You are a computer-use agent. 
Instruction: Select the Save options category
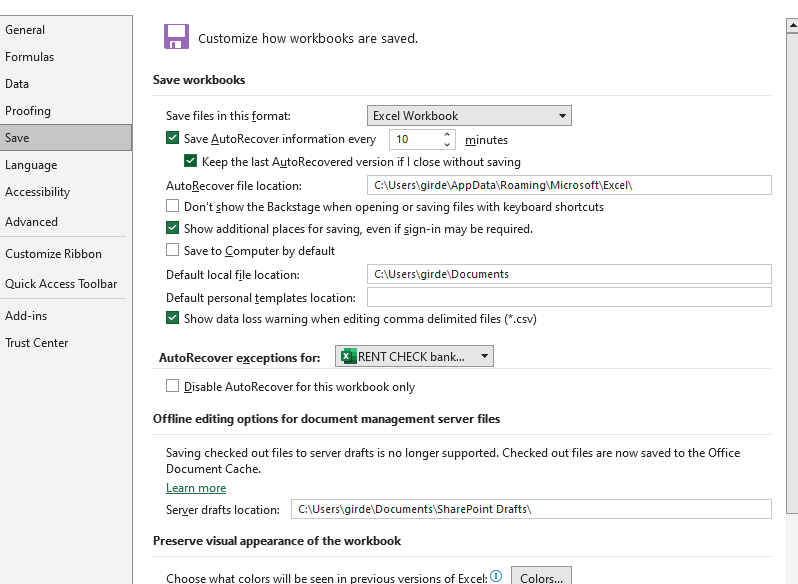(66, 137)
